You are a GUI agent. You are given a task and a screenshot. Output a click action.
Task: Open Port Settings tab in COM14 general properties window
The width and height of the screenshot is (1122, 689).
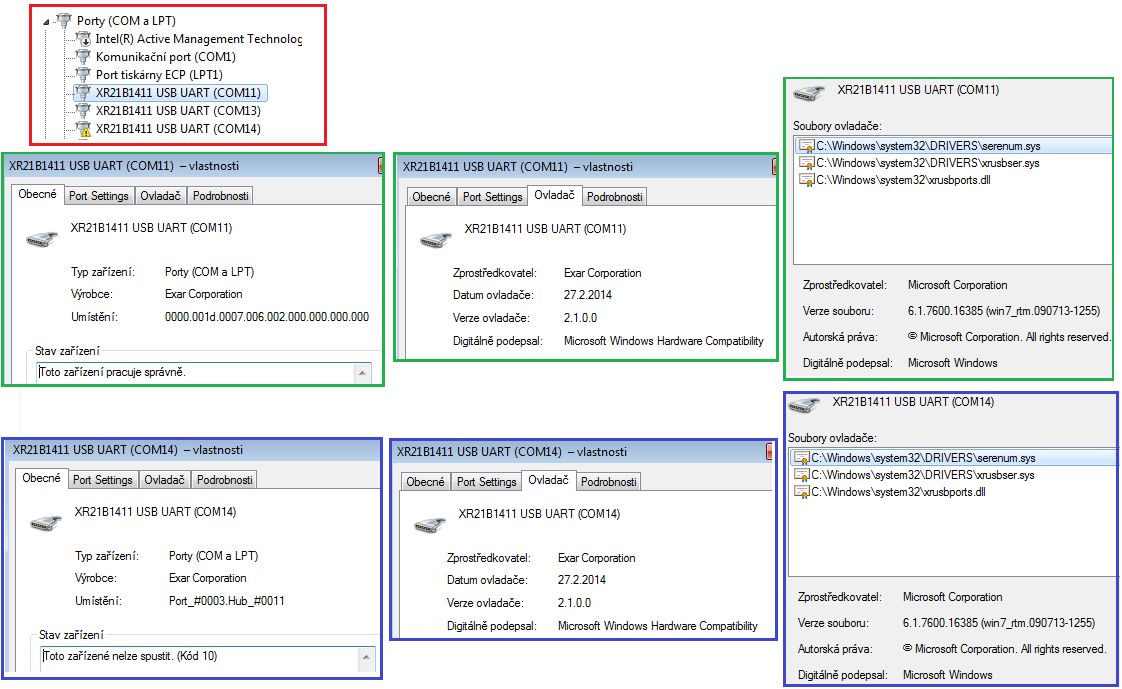click(x=103, y=479)
